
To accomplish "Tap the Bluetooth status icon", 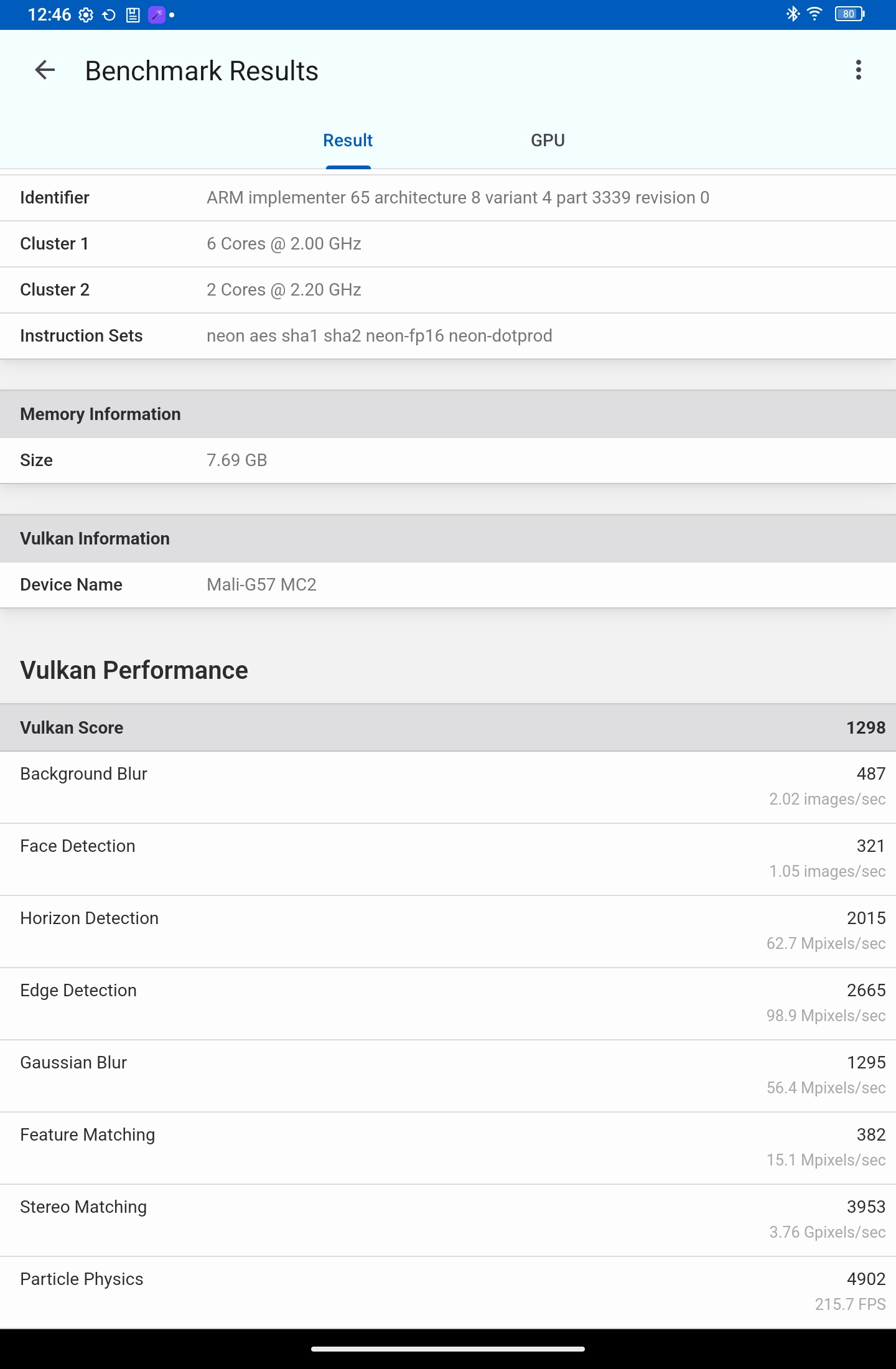I will point(793,14).
